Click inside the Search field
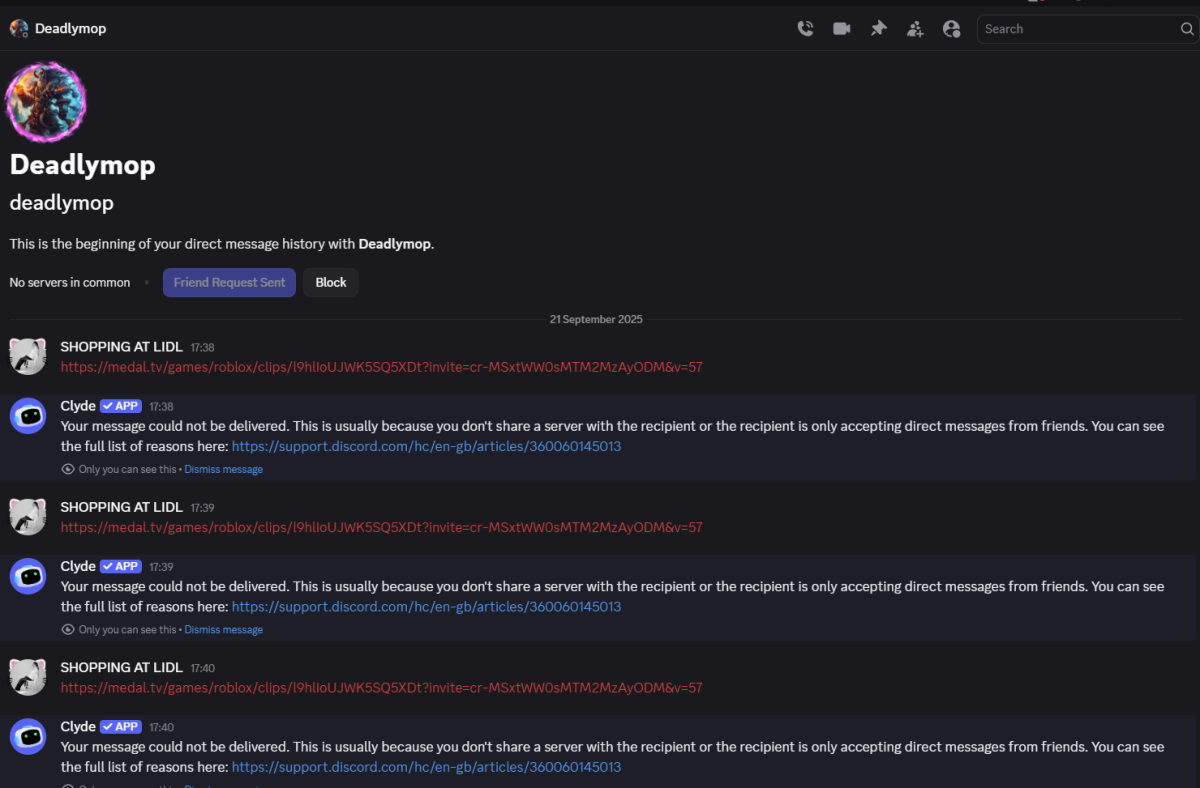Screen dimensions: 1200x788 (x=1075, y=29)
